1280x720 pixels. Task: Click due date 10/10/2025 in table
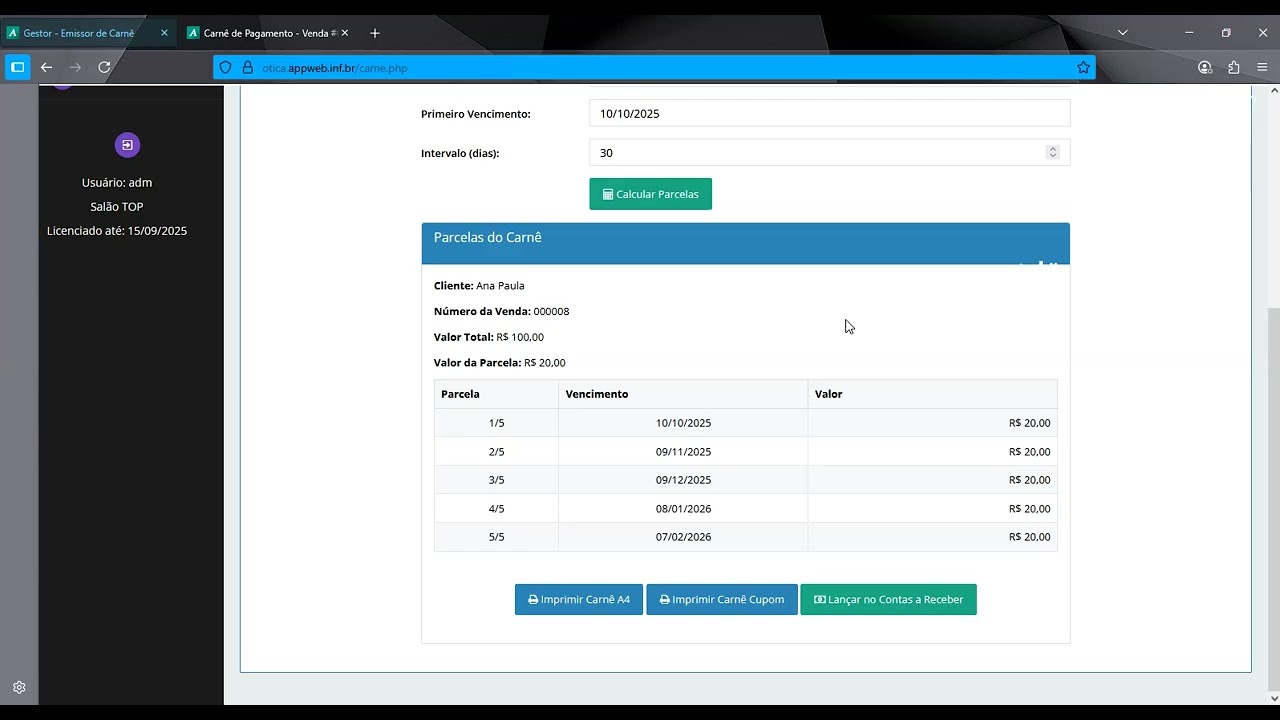click(683, 423)
